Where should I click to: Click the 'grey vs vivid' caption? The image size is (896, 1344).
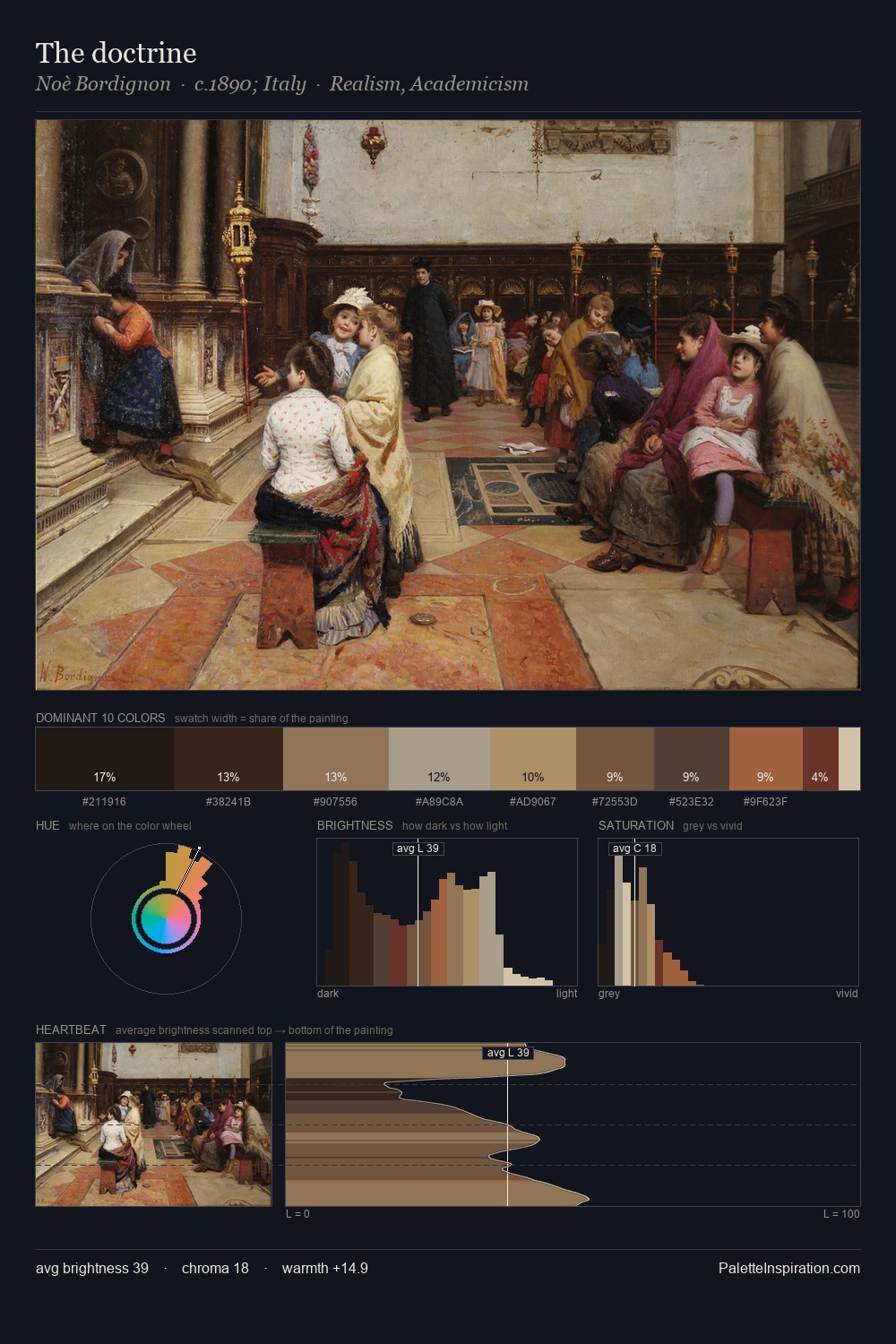tap(712, 826)
